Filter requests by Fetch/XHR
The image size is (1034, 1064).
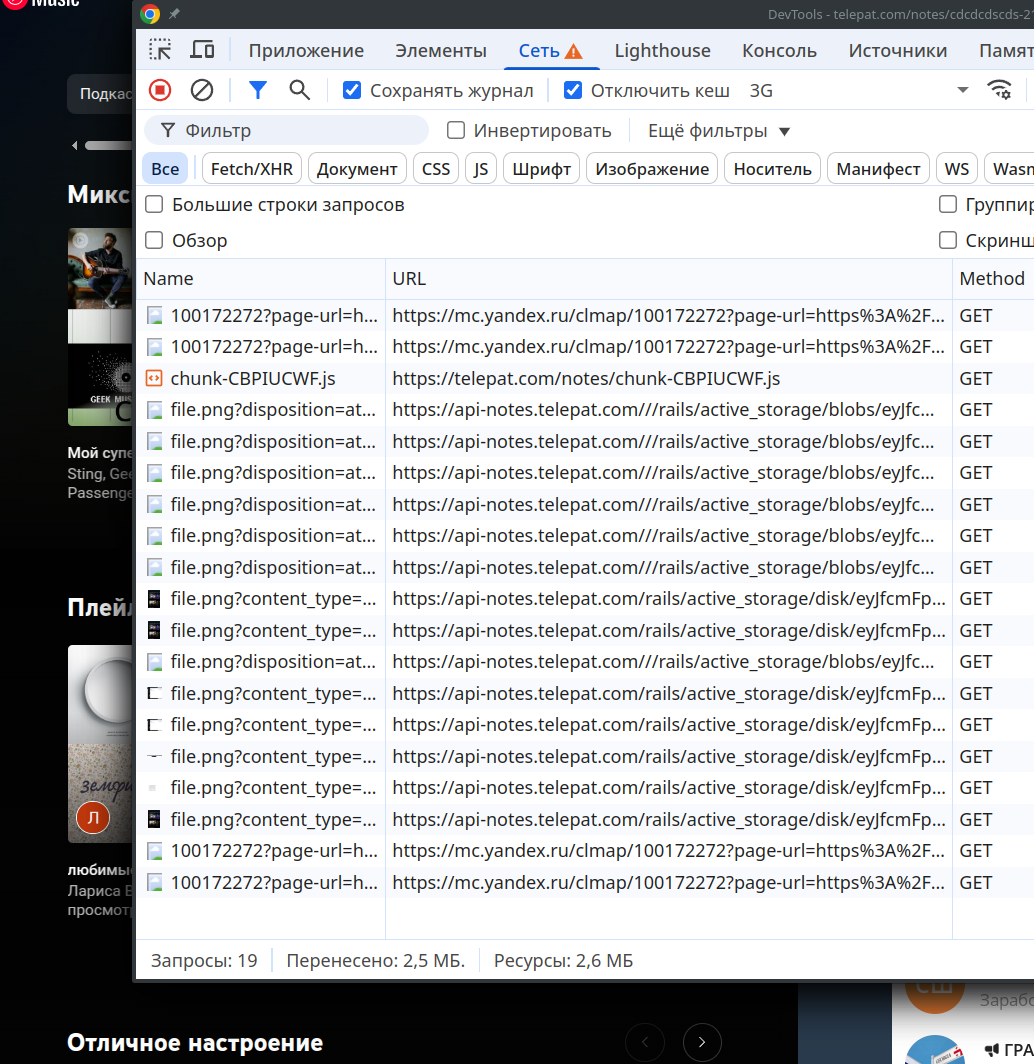pos(252,169)
